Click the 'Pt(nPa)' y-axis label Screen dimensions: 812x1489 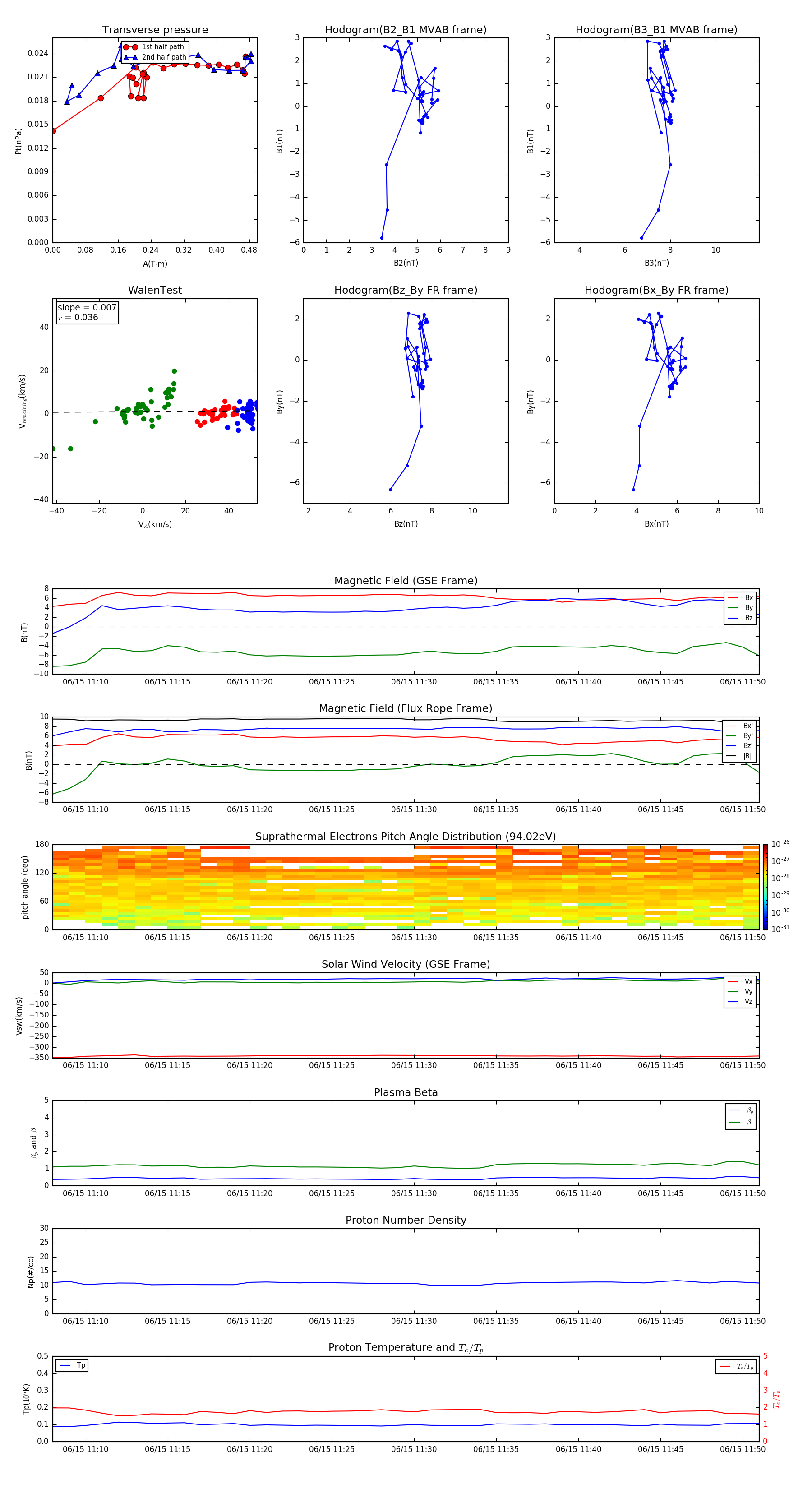coord(18,140)
